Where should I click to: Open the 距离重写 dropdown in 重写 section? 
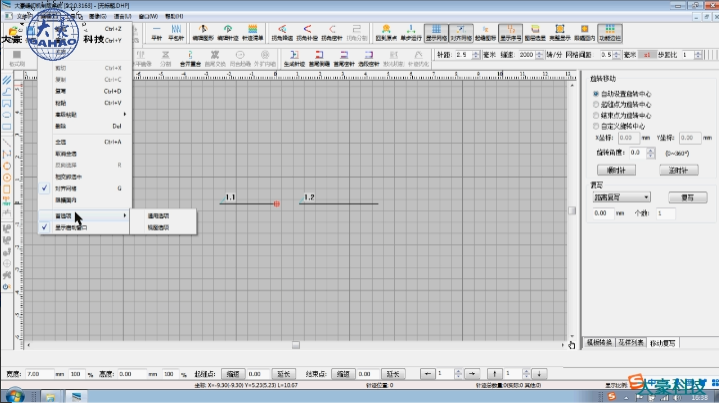pos(621,198)
